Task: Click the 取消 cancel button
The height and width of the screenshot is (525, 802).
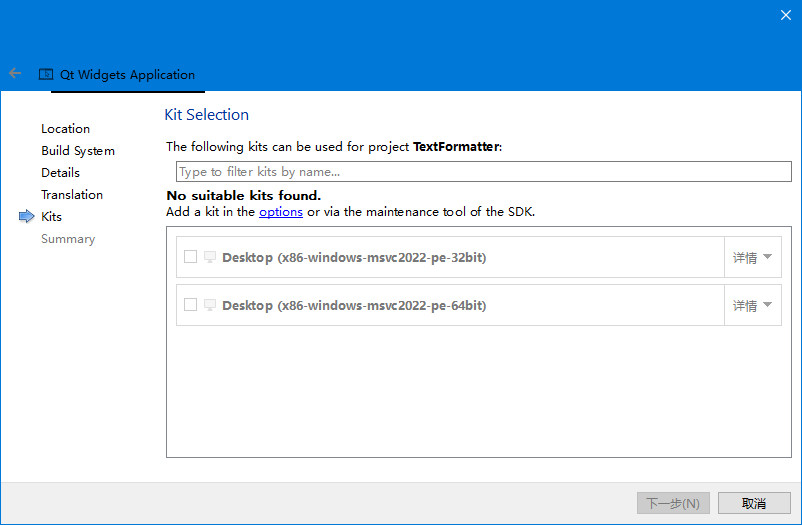Action: point(754,504)
